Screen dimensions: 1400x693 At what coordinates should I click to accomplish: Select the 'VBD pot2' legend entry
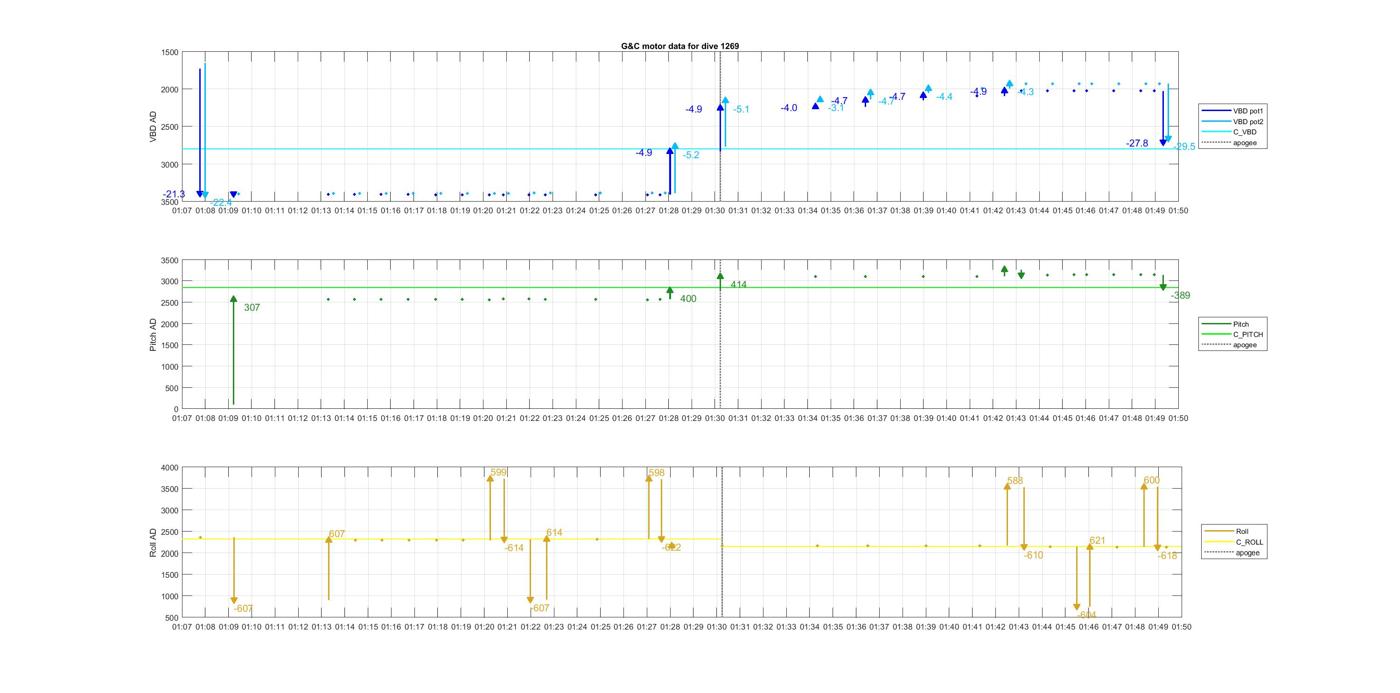coord(1232,121)
